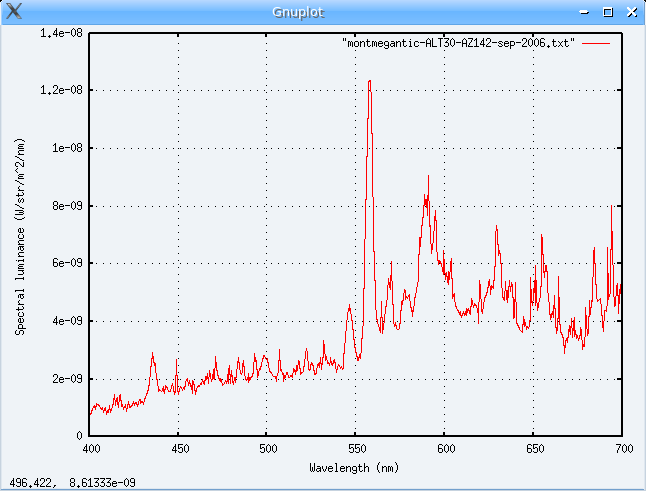
Task: Click the mouse coordinate readout in status bar
Action: coord(73,482)
